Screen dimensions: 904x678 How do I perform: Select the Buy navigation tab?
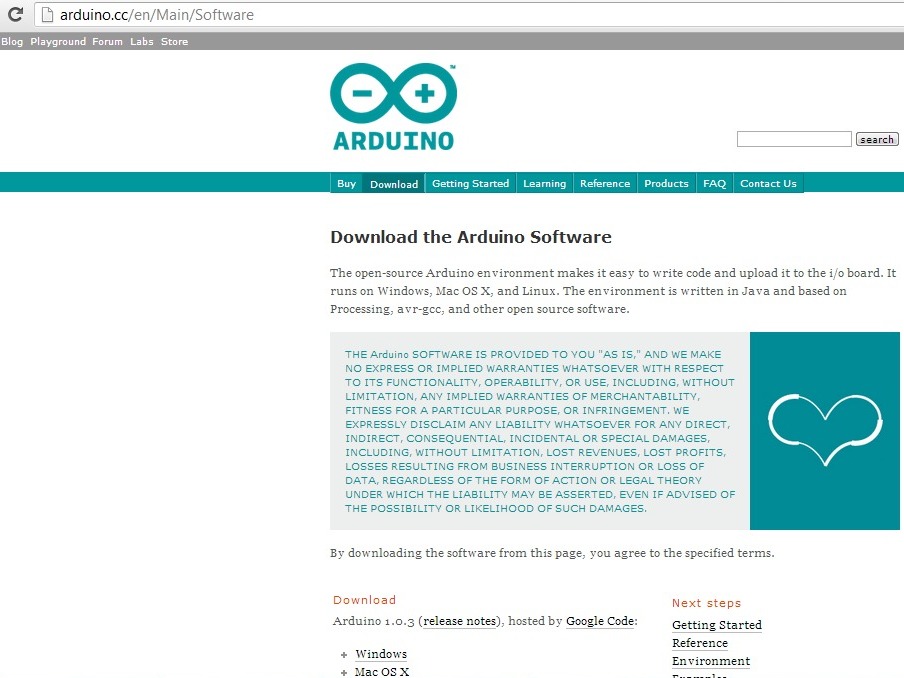346,183
